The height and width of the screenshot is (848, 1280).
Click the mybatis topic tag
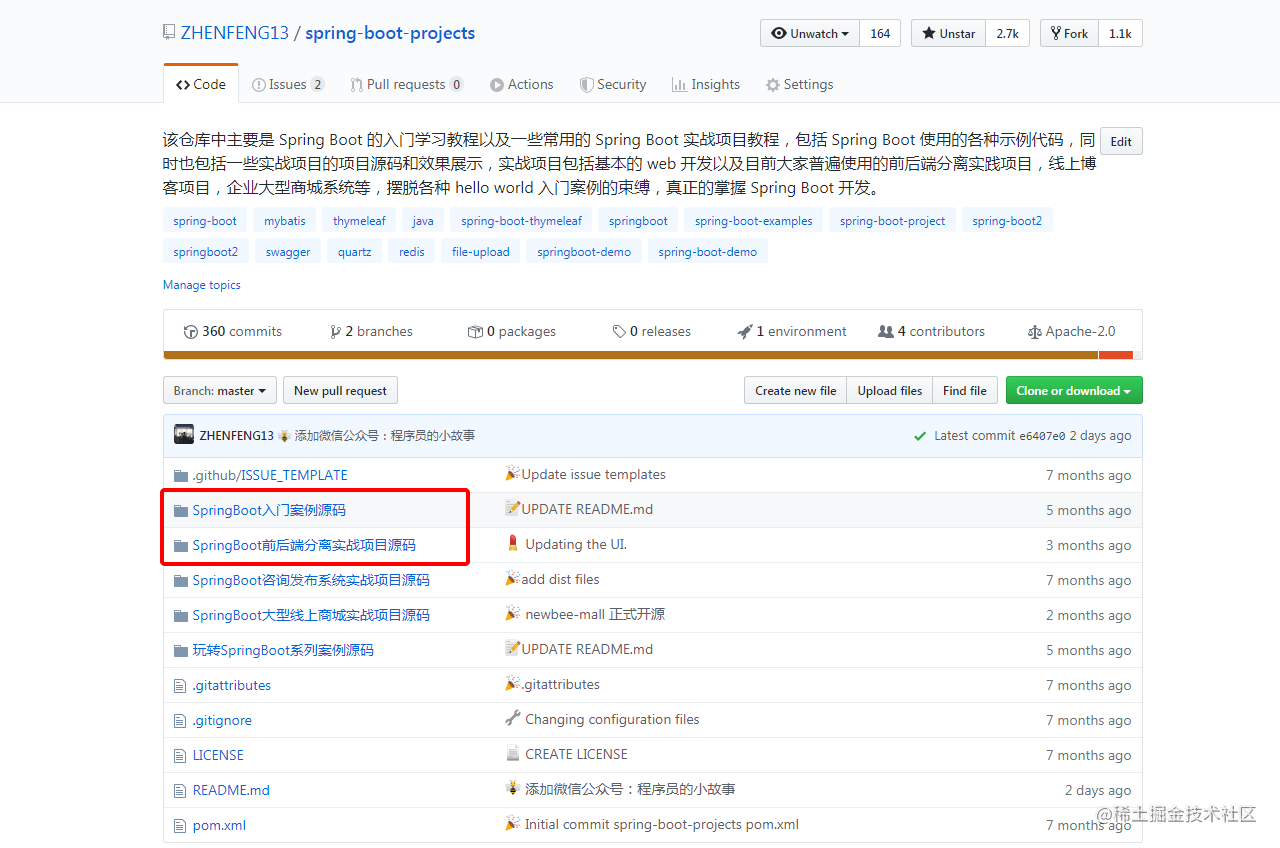coord(285,221)
